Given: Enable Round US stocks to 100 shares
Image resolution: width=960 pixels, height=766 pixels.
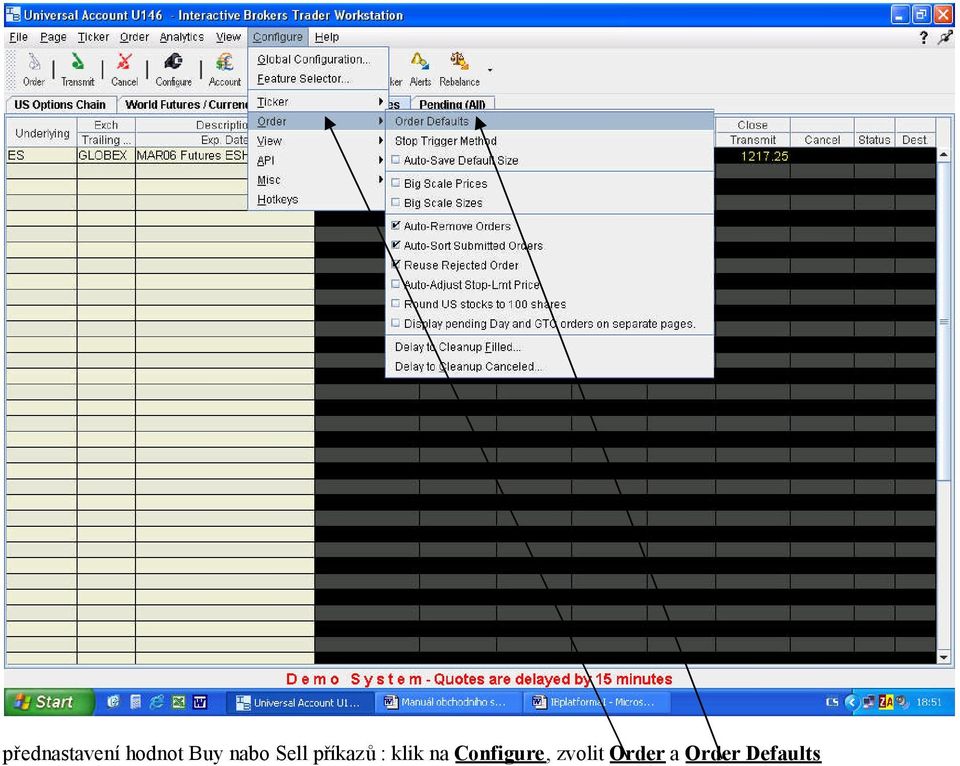Looking at the screenshot, I should tap(396, 303).
